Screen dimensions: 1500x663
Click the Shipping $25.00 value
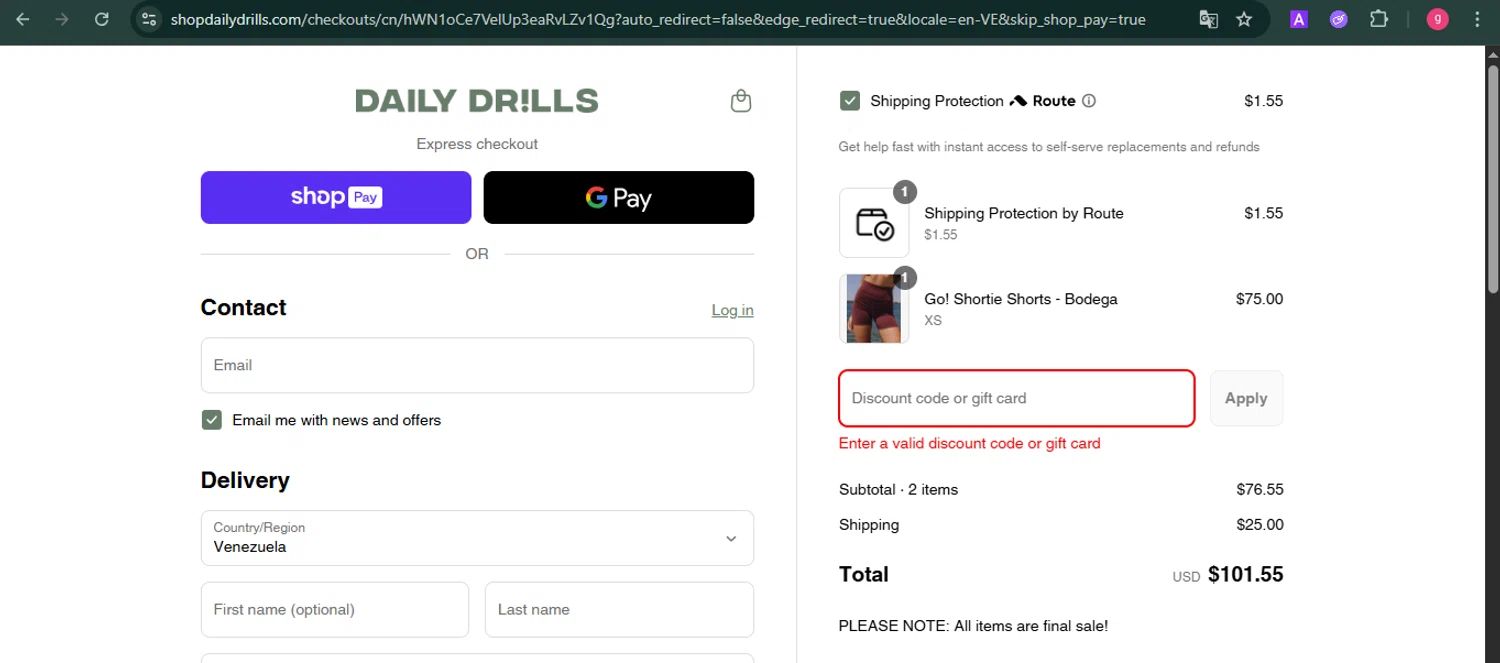pyautogui.click(x=1260, y=525)
